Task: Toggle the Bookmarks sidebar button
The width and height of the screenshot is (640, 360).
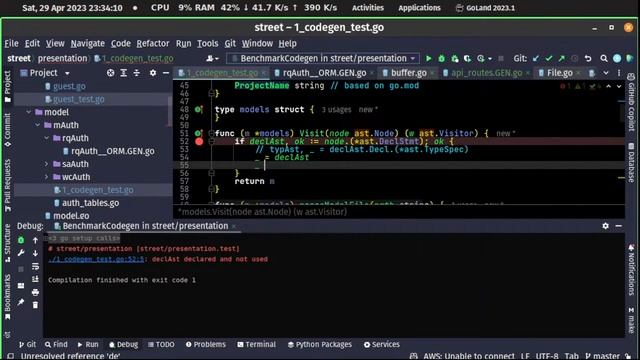Action: (7, 297)
